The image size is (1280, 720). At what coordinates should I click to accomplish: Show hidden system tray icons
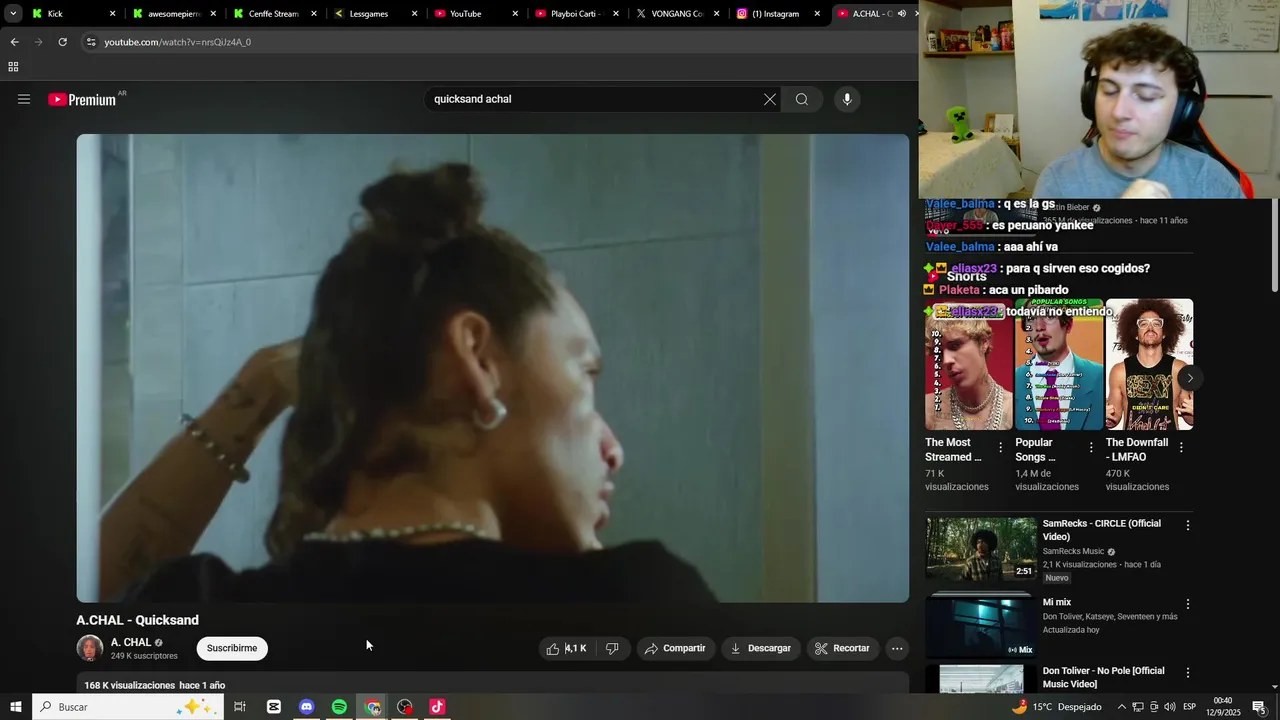click(1121, 707)
